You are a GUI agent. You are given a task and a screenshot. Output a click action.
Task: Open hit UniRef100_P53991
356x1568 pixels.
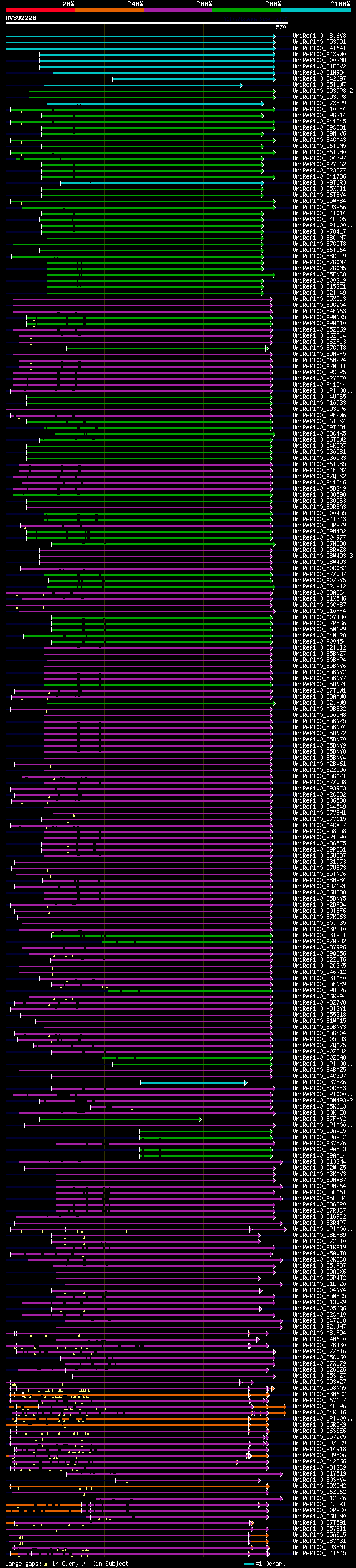tap(319, 42)
